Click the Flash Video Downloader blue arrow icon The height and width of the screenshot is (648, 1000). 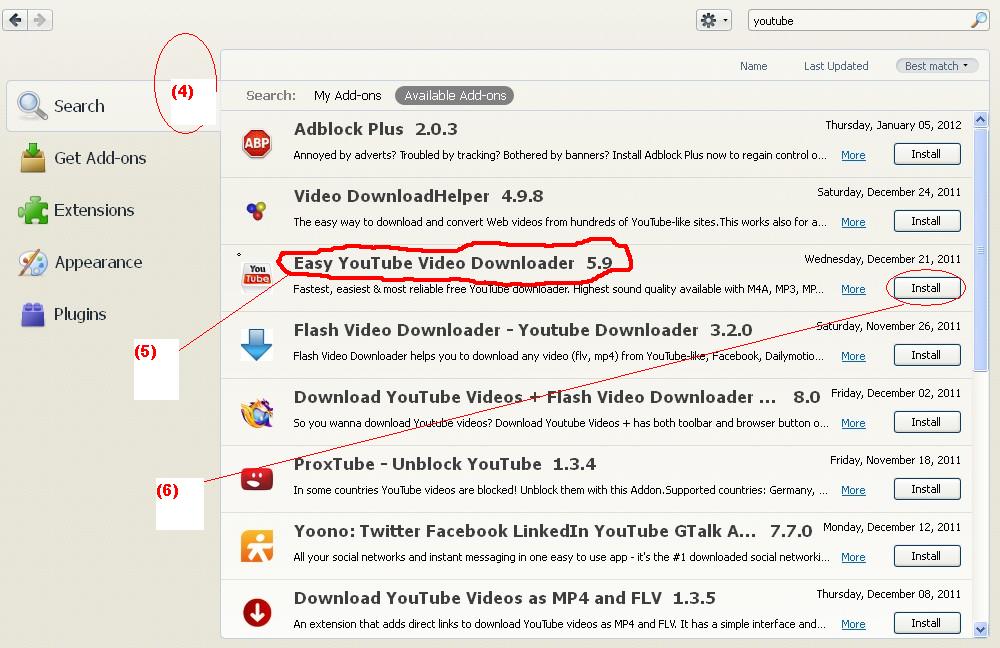[x=256, y=345]
